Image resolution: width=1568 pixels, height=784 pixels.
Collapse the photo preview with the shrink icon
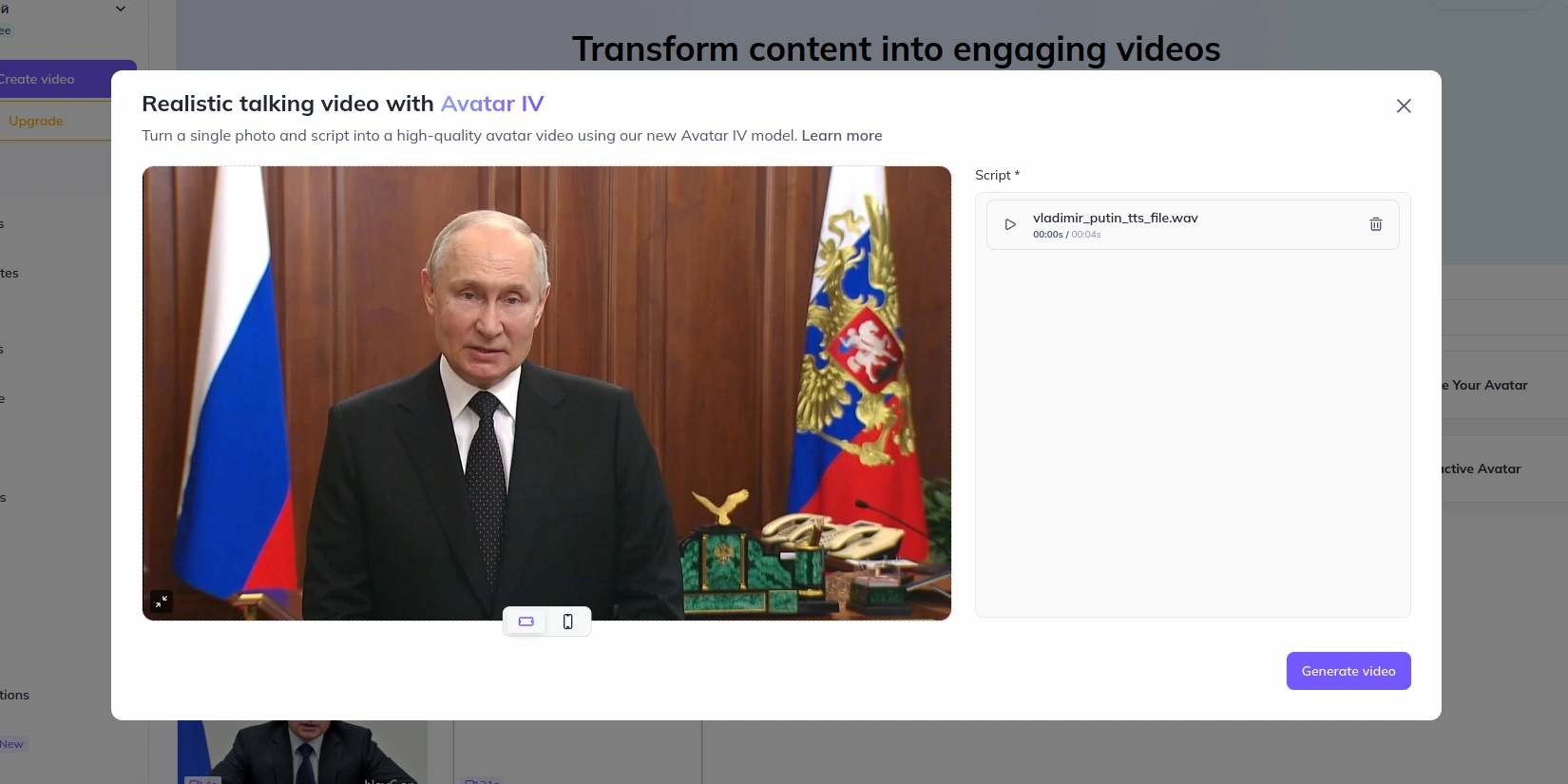[x=162, y=602]
